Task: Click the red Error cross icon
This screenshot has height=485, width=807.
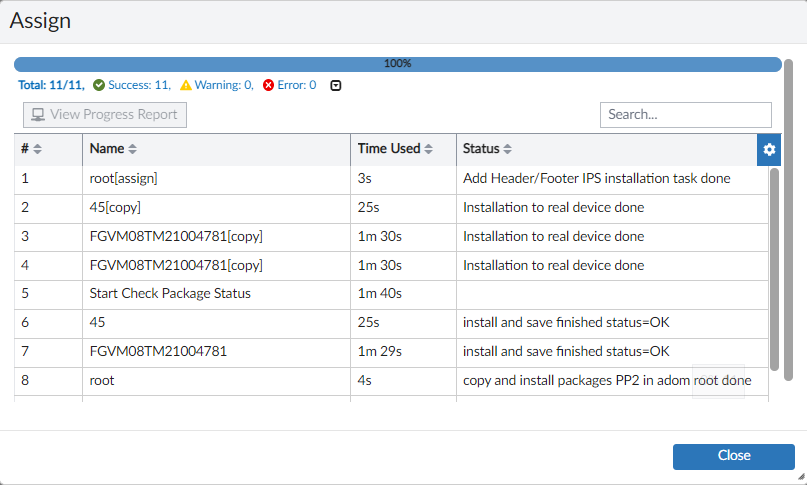Action: [269, 86]
